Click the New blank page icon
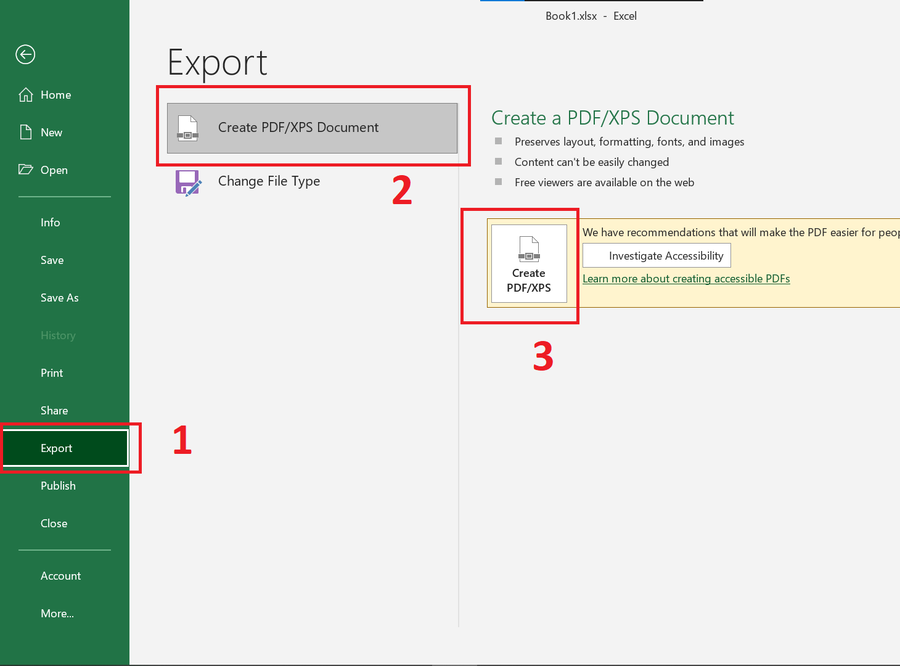The height and width of the screenshot is (666, 900). (x=26, y=132)
